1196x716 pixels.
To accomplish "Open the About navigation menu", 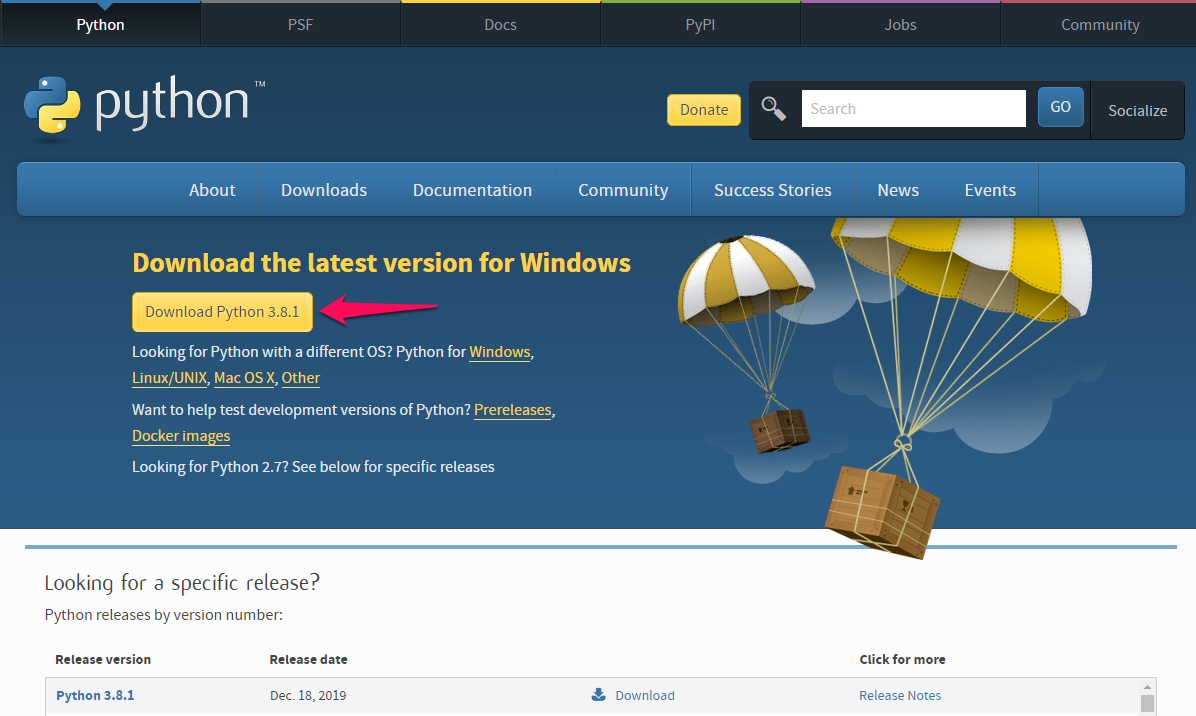I will (212, 190).
